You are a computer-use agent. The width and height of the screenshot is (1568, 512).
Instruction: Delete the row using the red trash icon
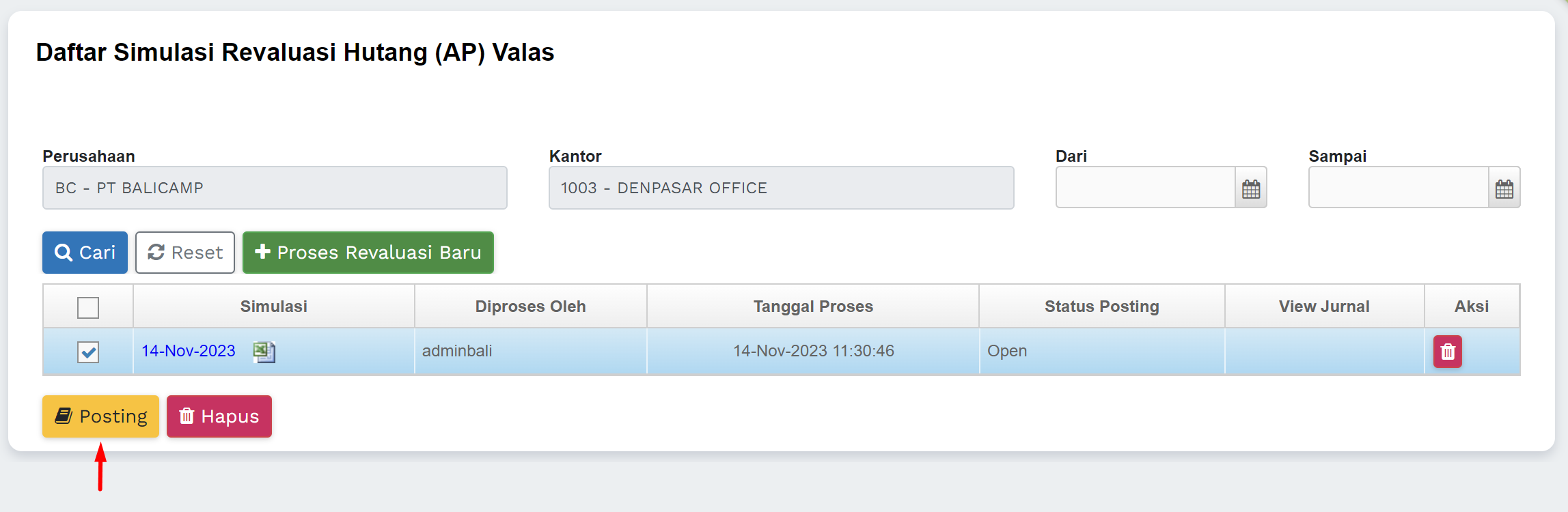1447,352
